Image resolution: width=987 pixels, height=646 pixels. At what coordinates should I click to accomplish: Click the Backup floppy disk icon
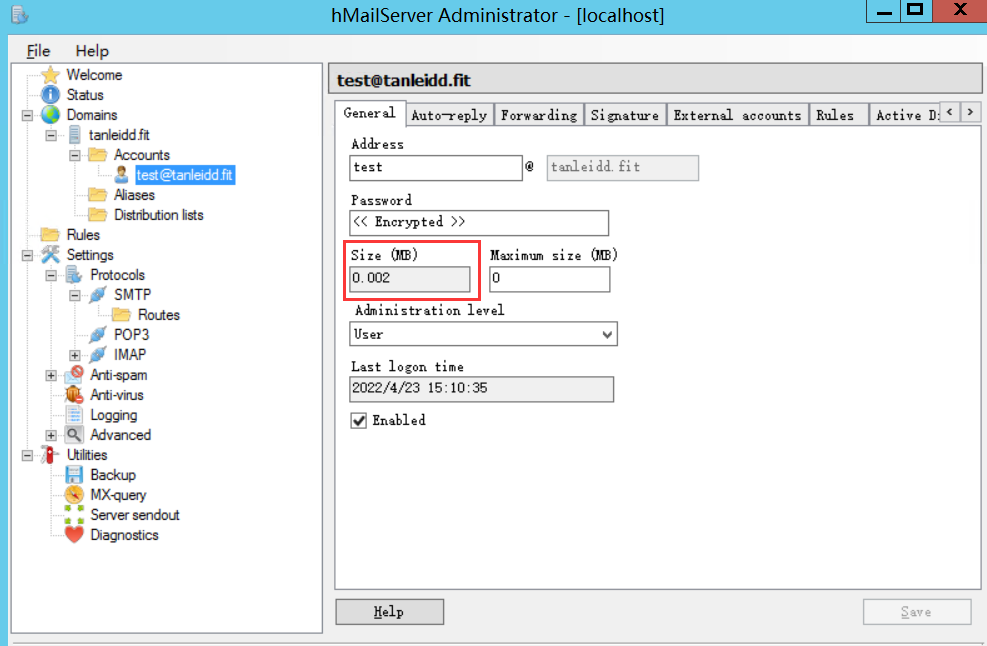pos(74,475)
